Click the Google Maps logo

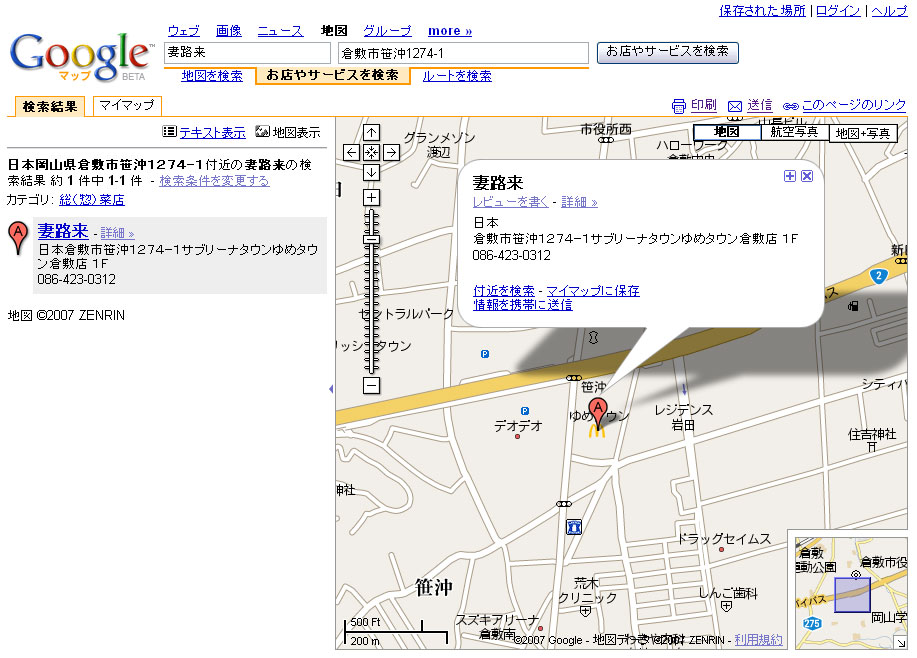coord(80,56)
